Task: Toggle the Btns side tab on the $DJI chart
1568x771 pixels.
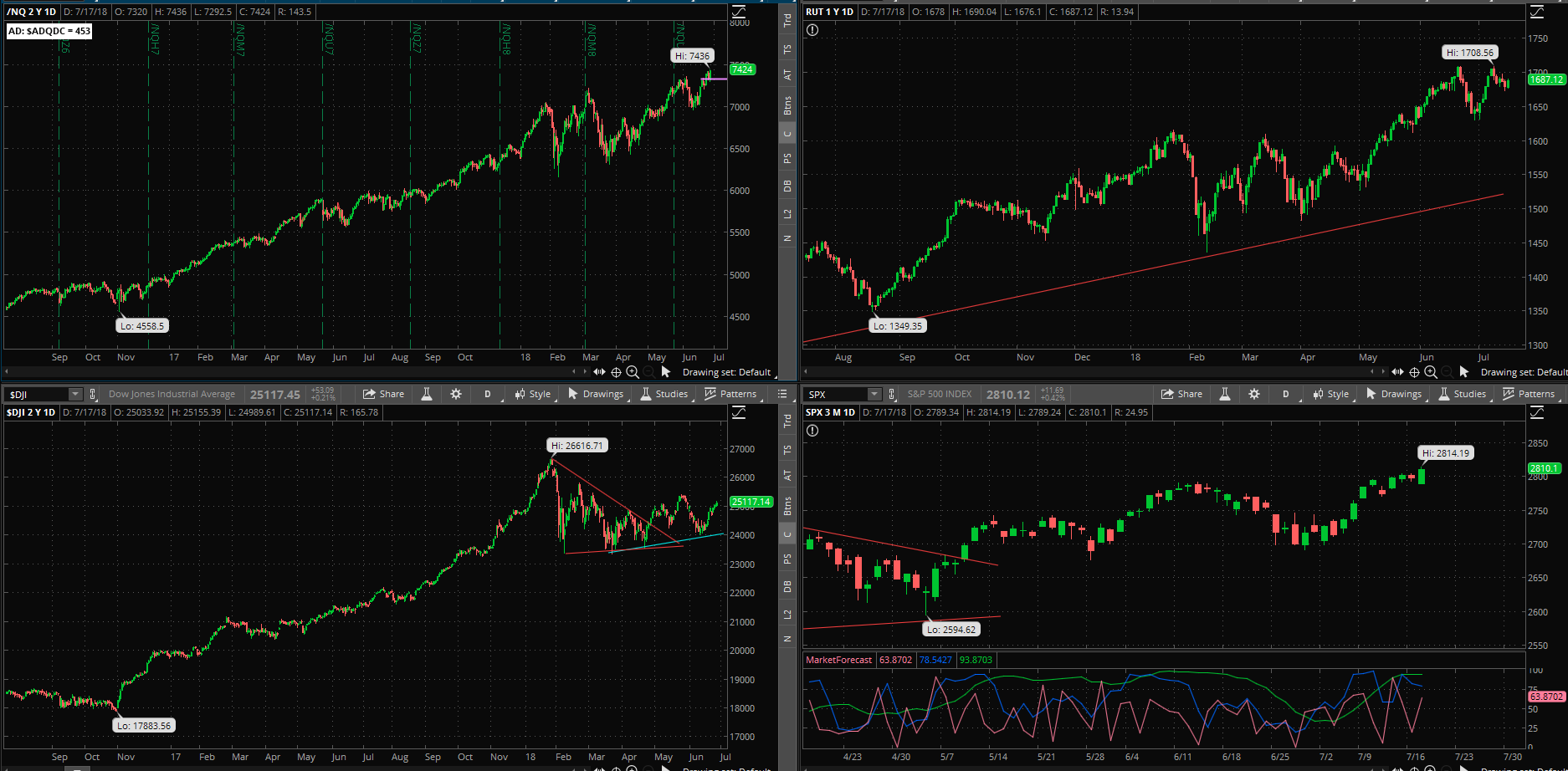Action: tap(787, 506)
